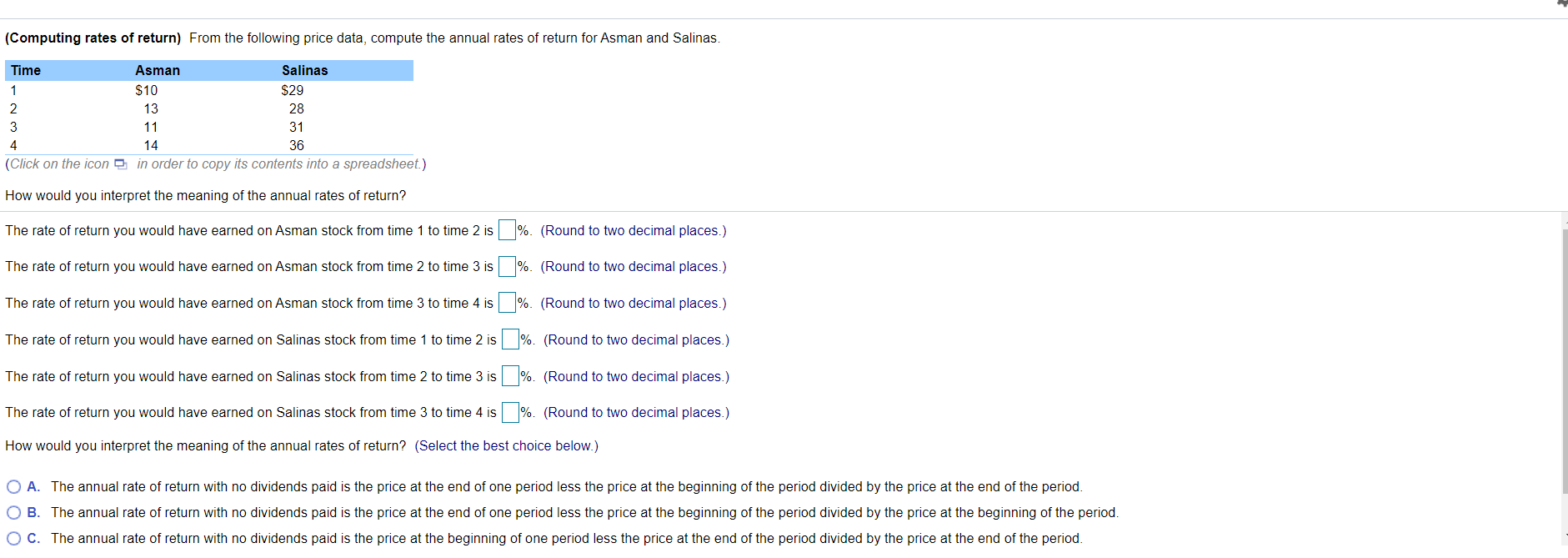The height and width of the screenshot is (558, 1568).
Task: Click the Asman column header
Action: pos(158,70)
